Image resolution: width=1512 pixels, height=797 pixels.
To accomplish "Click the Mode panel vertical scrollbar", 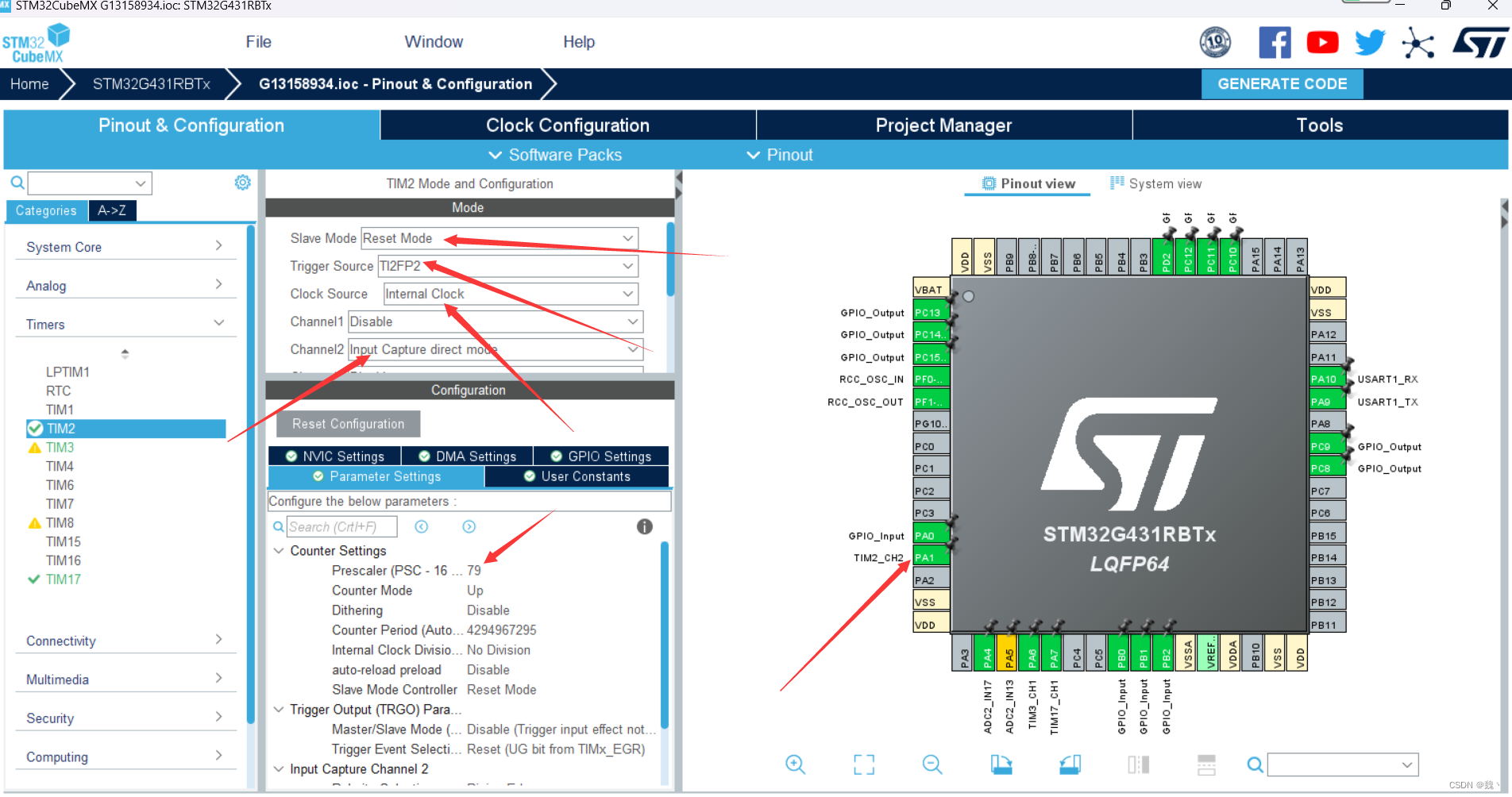I will point(670,260).
